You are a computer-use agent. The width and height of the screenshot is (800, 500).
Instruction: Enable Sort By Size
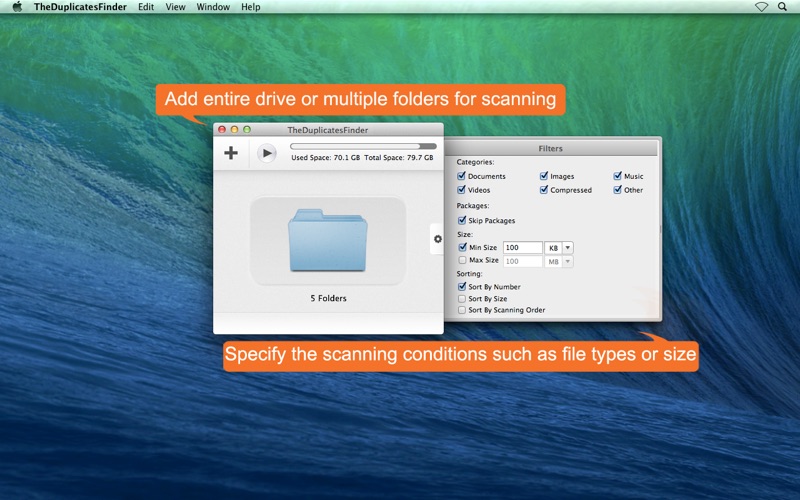(462, 299)
